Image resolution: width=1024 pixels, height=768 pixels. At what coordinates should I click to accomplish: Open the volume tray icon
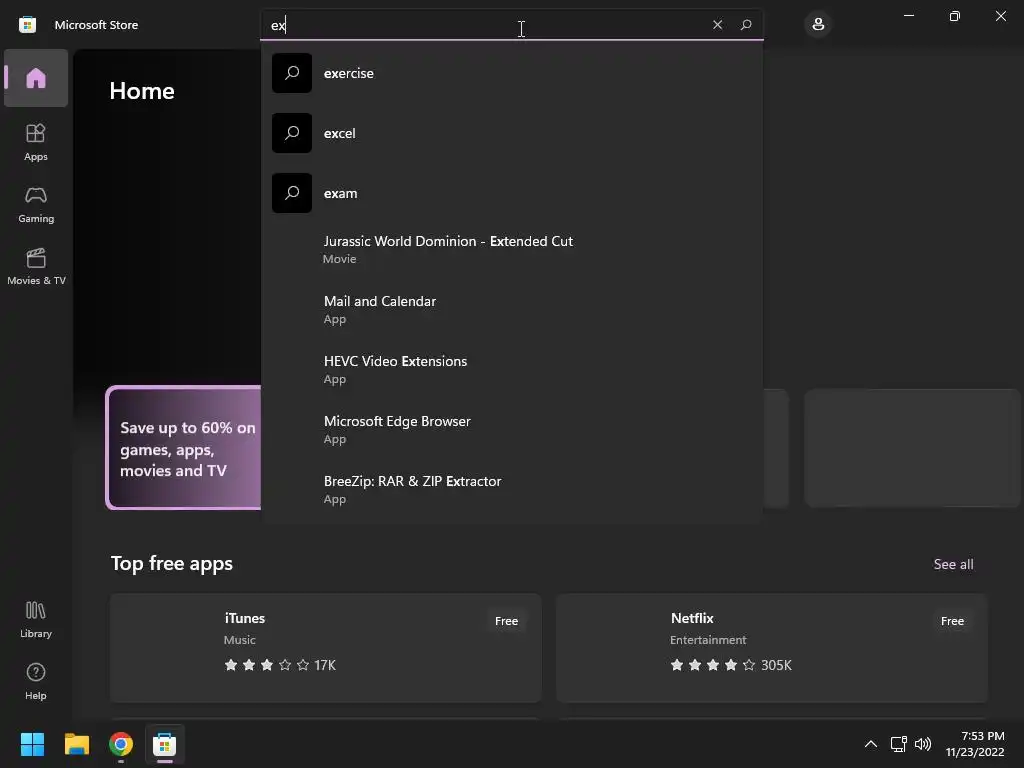[x=923, y=744]
